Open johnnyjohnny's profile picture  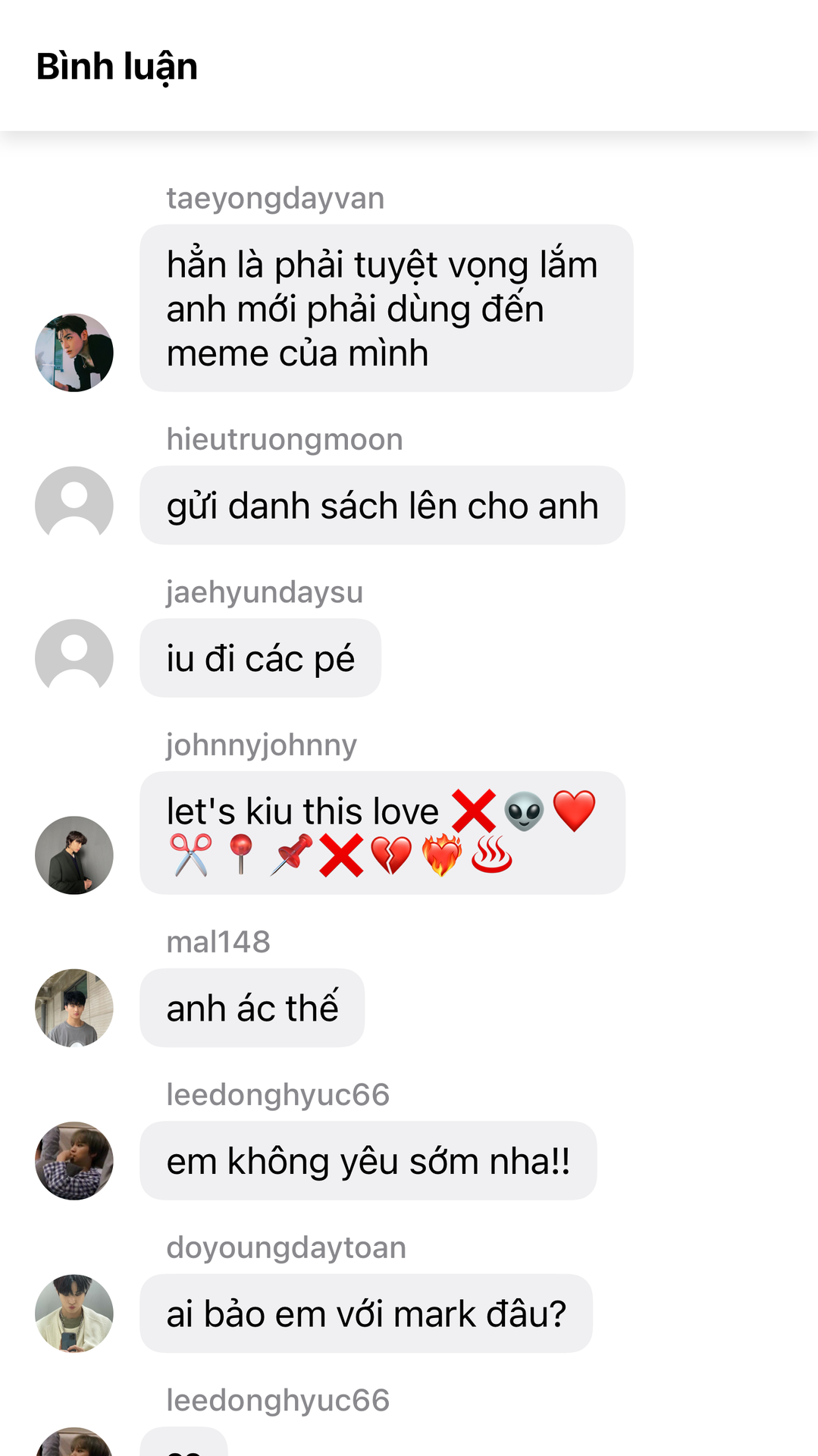pyautogui.click(x=74, y=855)
